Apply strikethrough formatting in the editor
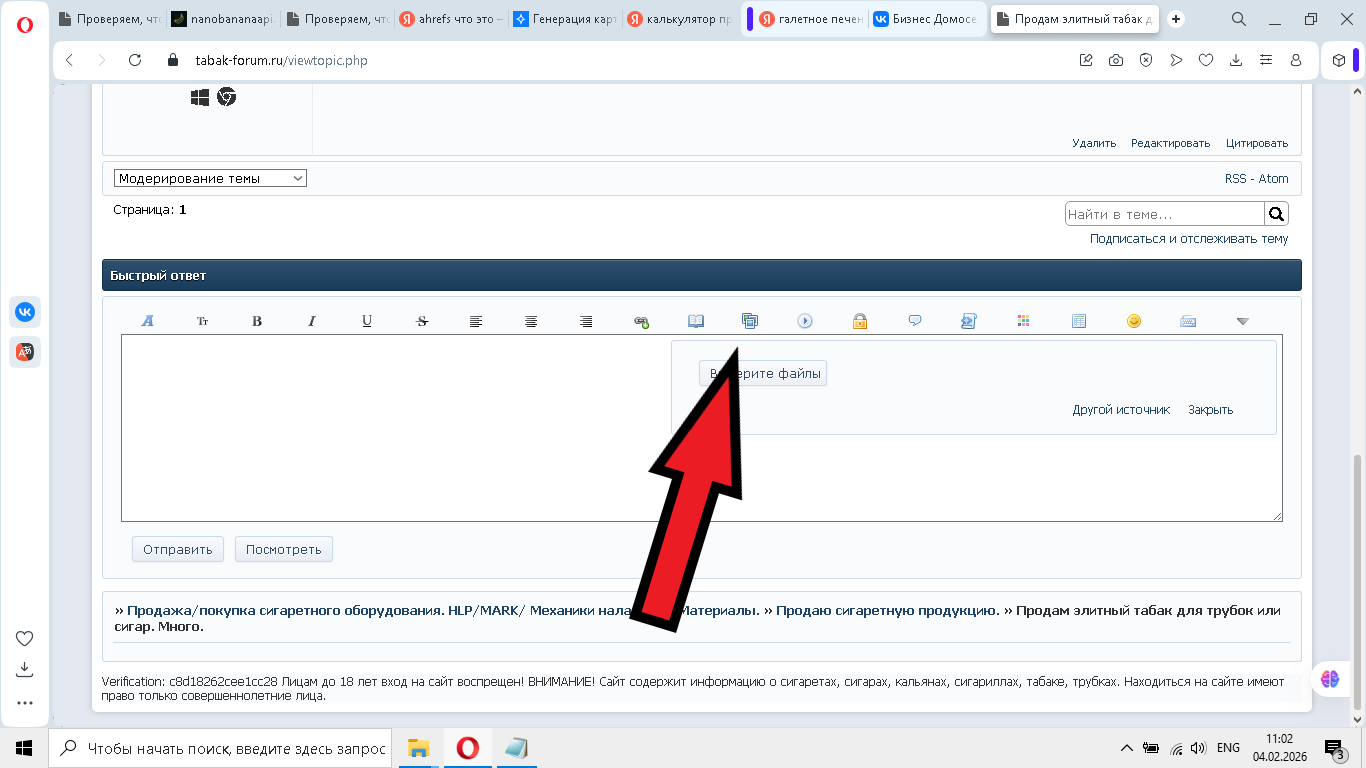1366x768 pixels. click(x=421, y=320)
